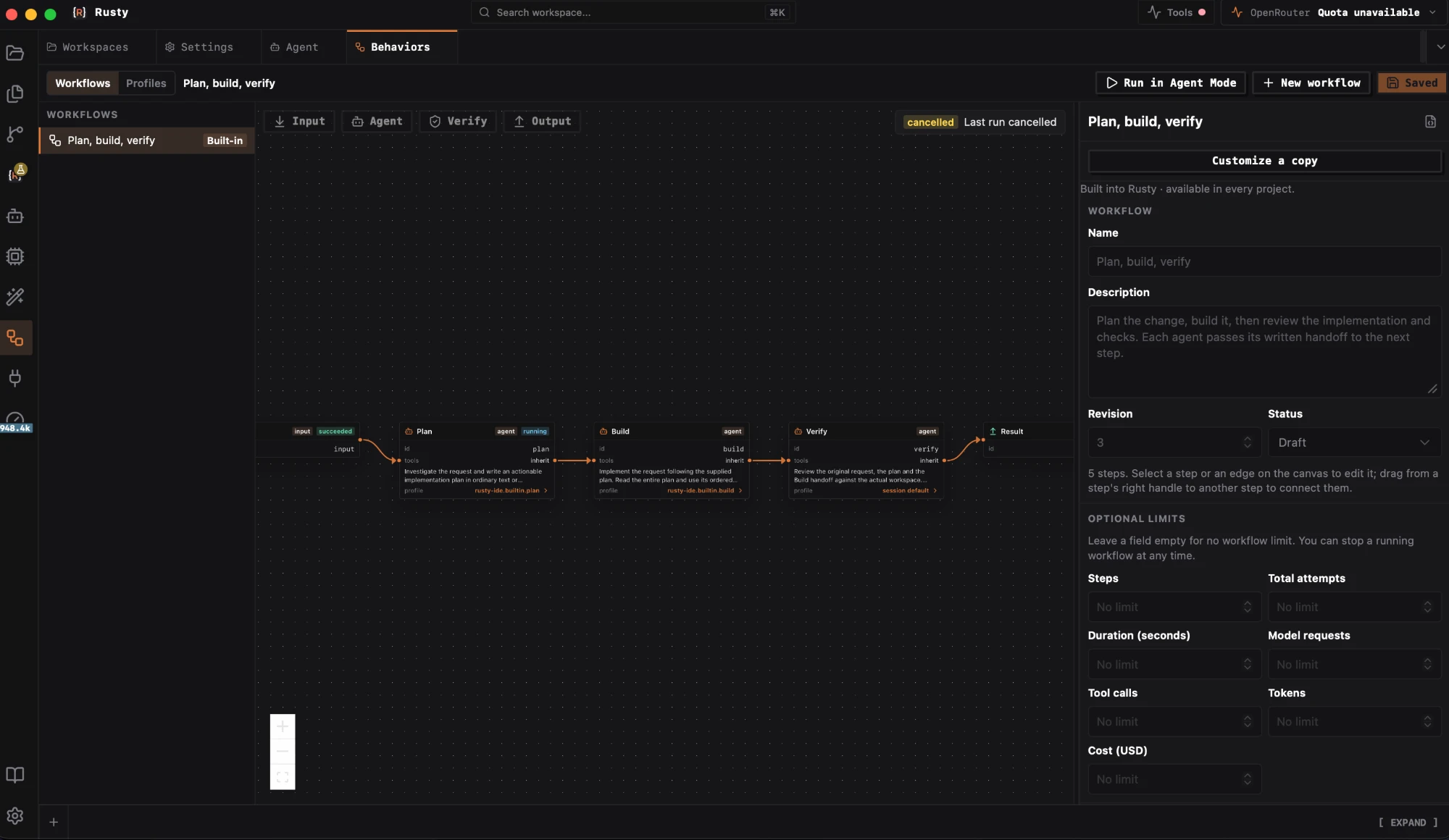Click the Search workspace field
Image resolution: width=1449 pixels, height=840 pixels.
pyautogui.click(x=633, y=12)
